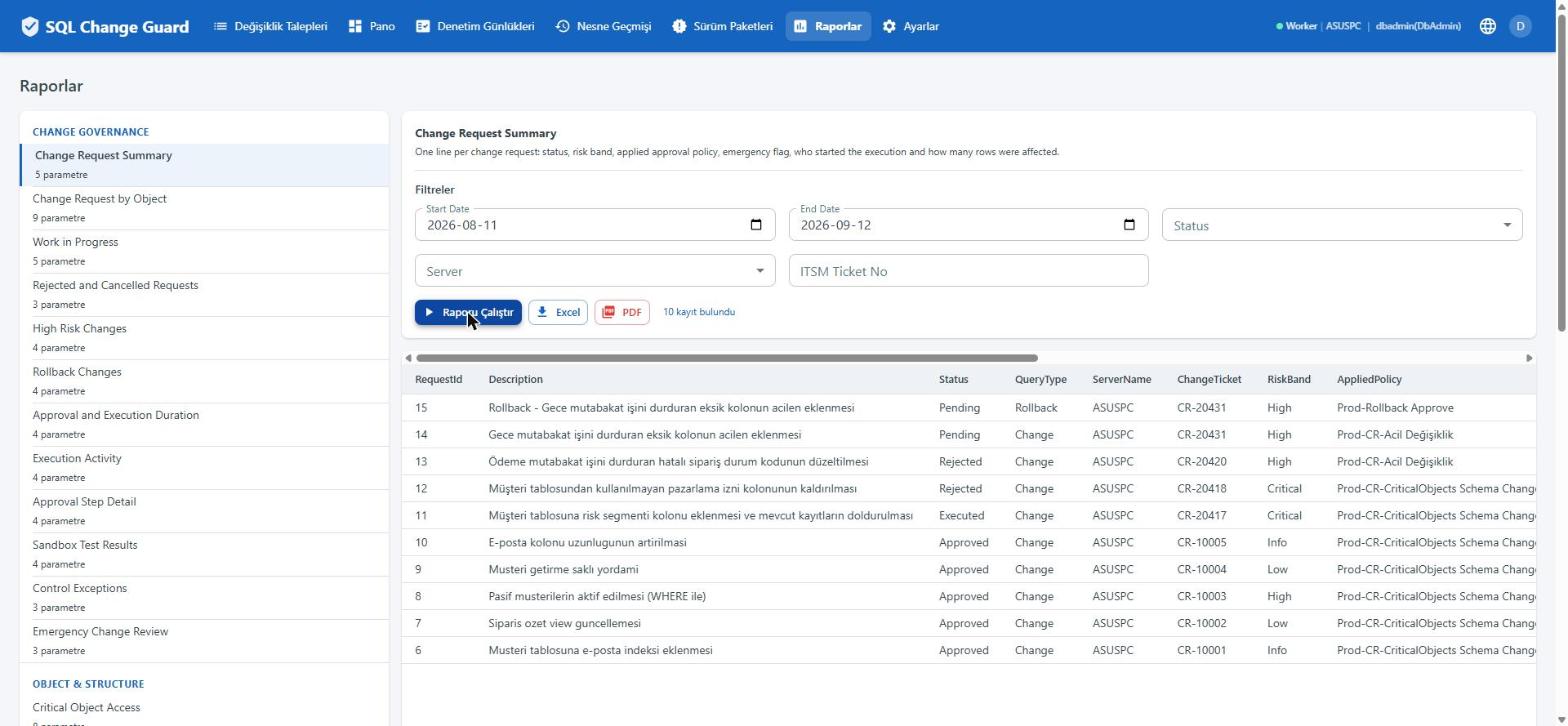This screenshot has width=1568, height=726.
Task: Open Nesne Geçmişi page
Action: point(603,27)
